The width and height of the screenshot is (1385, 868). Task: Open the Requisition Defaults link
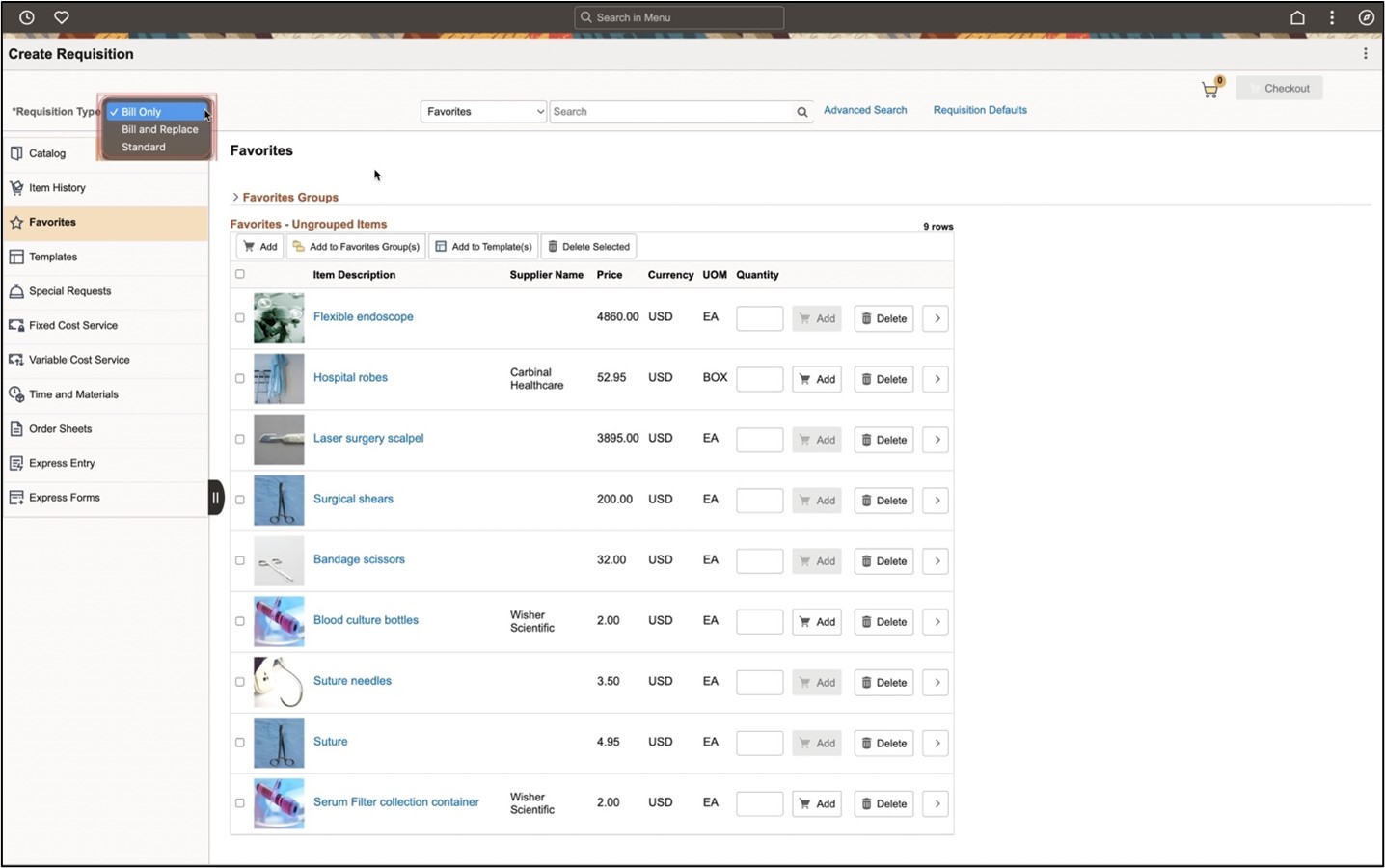(x=980, y=110)
